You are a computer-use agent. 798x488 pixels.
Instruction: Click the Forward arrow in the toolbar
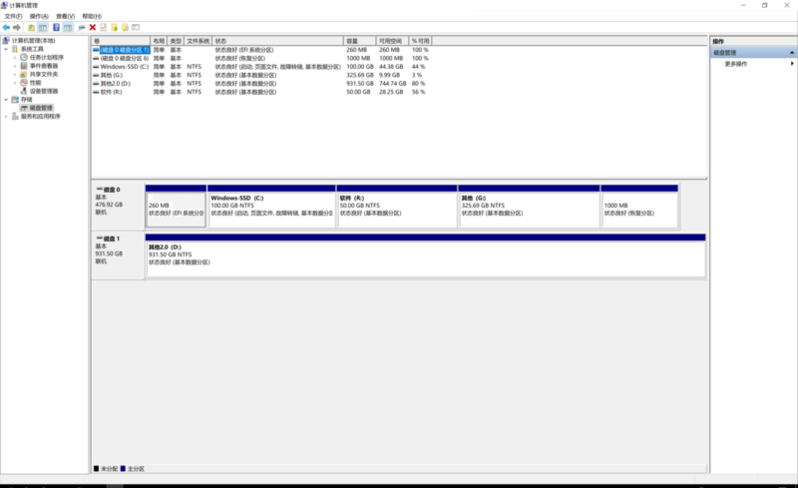17,27
